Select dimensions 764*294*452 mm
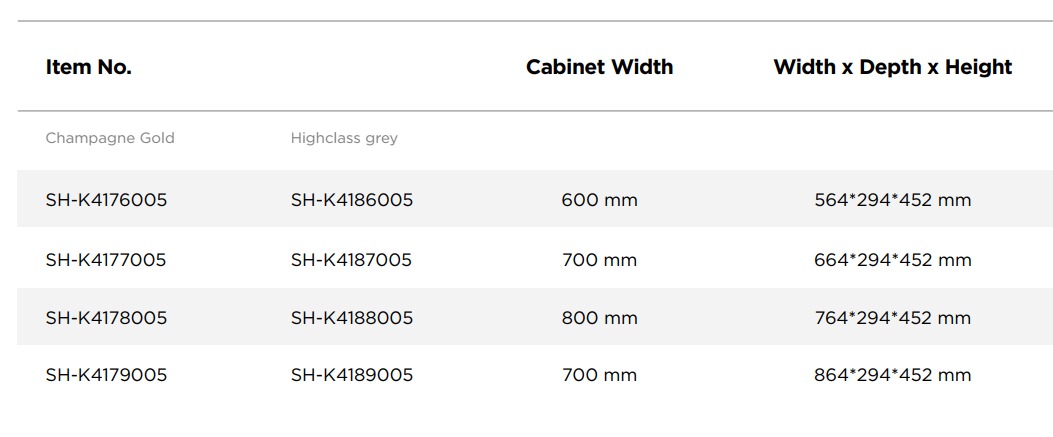Screen dimensions: 1053x437 [893, 318]
